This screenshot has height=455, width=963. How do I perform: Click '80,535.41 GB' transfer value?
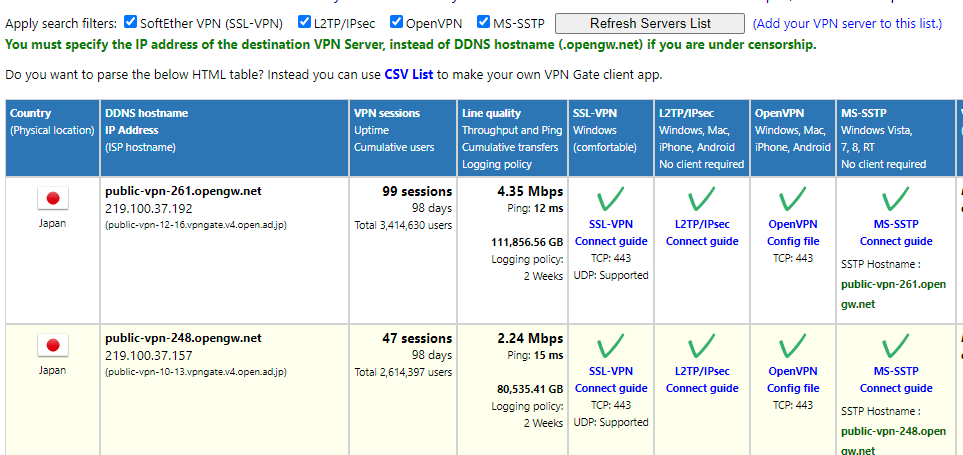click(x=530, y=389)
